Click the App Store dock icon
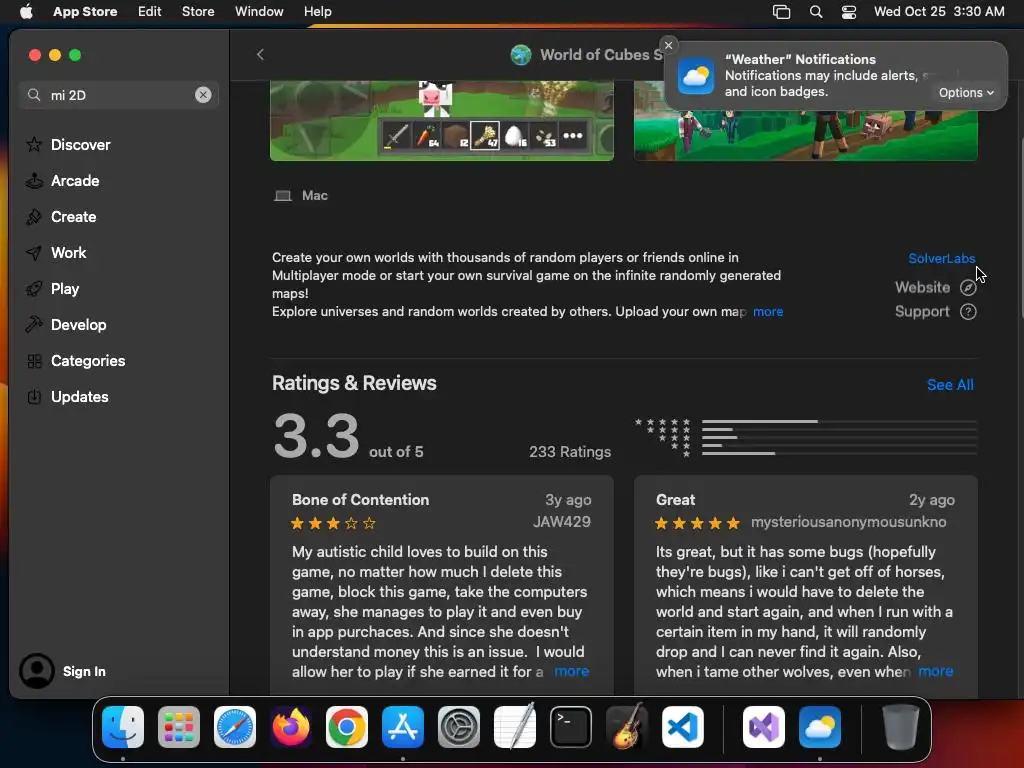 click(403, 727)
